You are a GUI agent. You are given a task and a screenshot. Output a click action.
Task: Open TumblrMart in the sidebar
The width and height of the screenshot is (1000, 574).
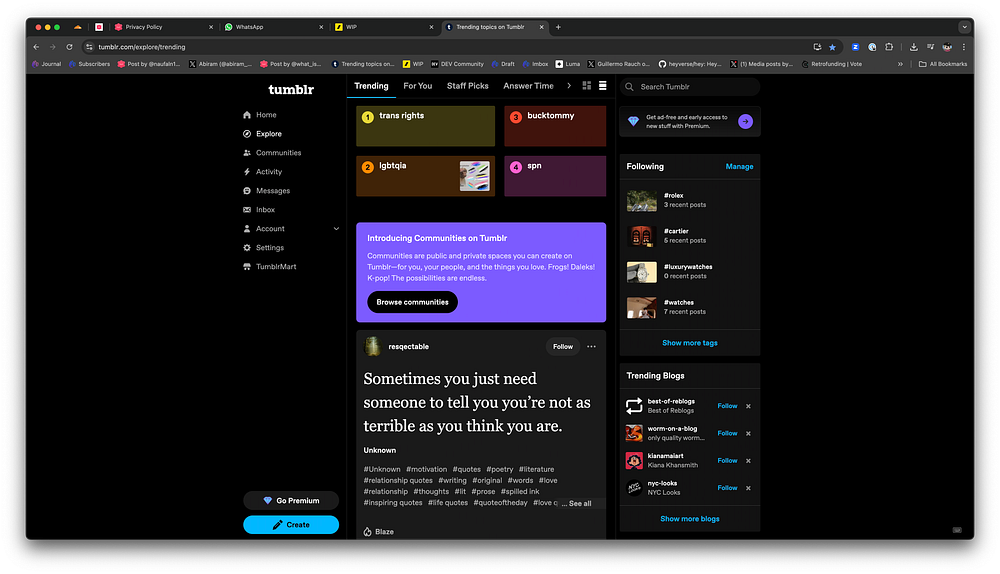pos(270,267)
